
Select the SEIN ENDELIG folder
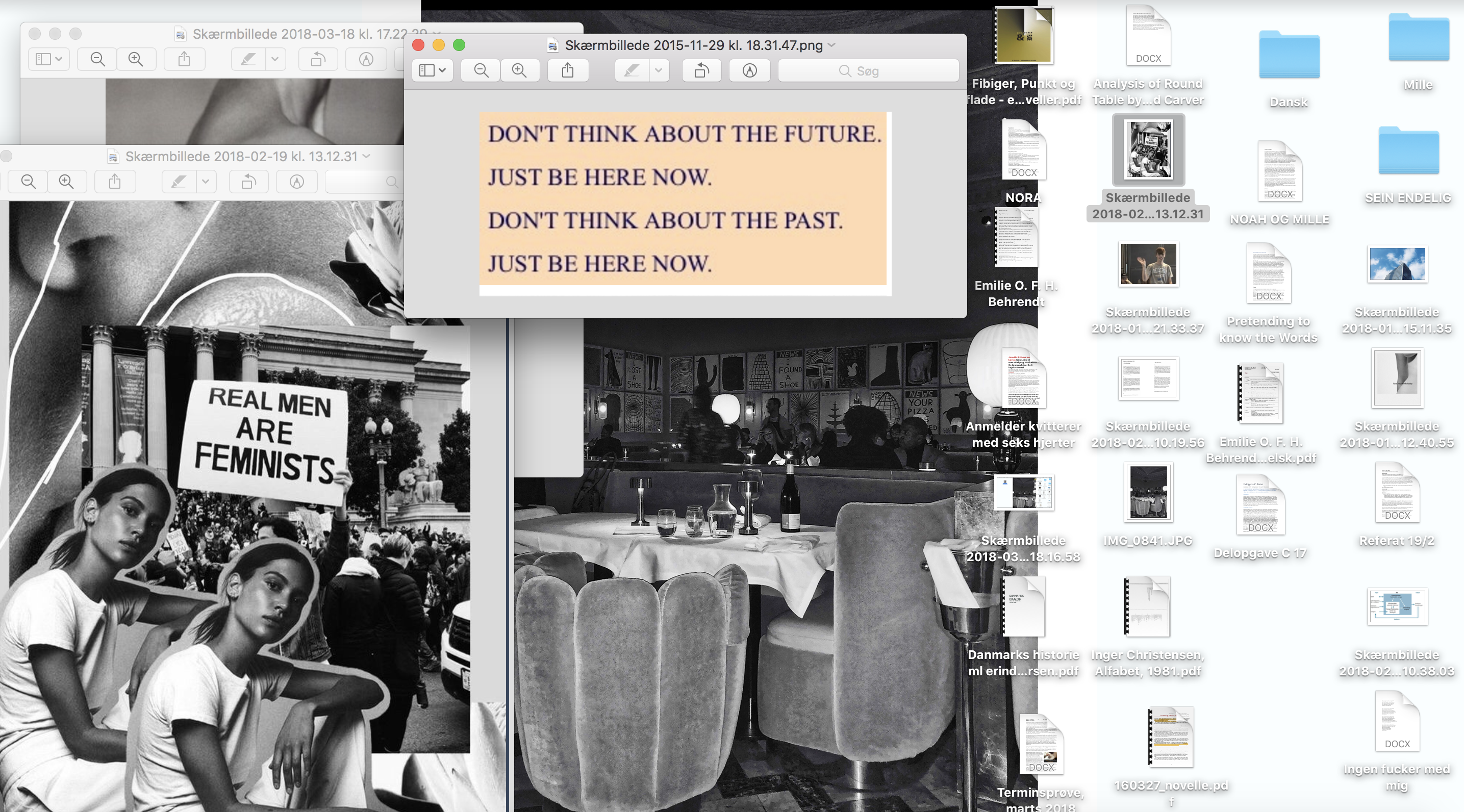1408,151
